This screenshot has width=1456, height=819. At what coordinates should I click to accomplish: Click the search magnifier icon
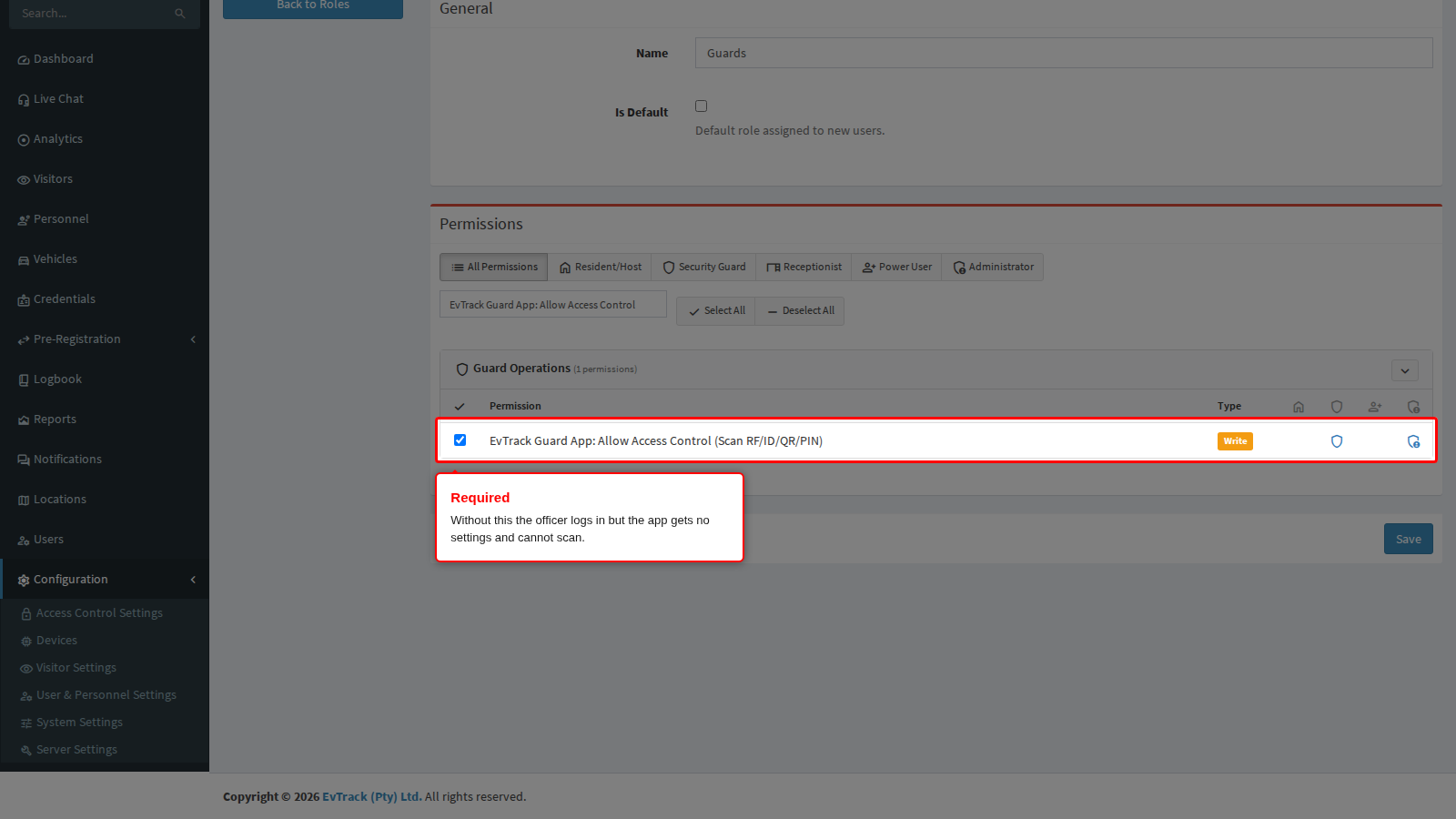click(179, 14)
